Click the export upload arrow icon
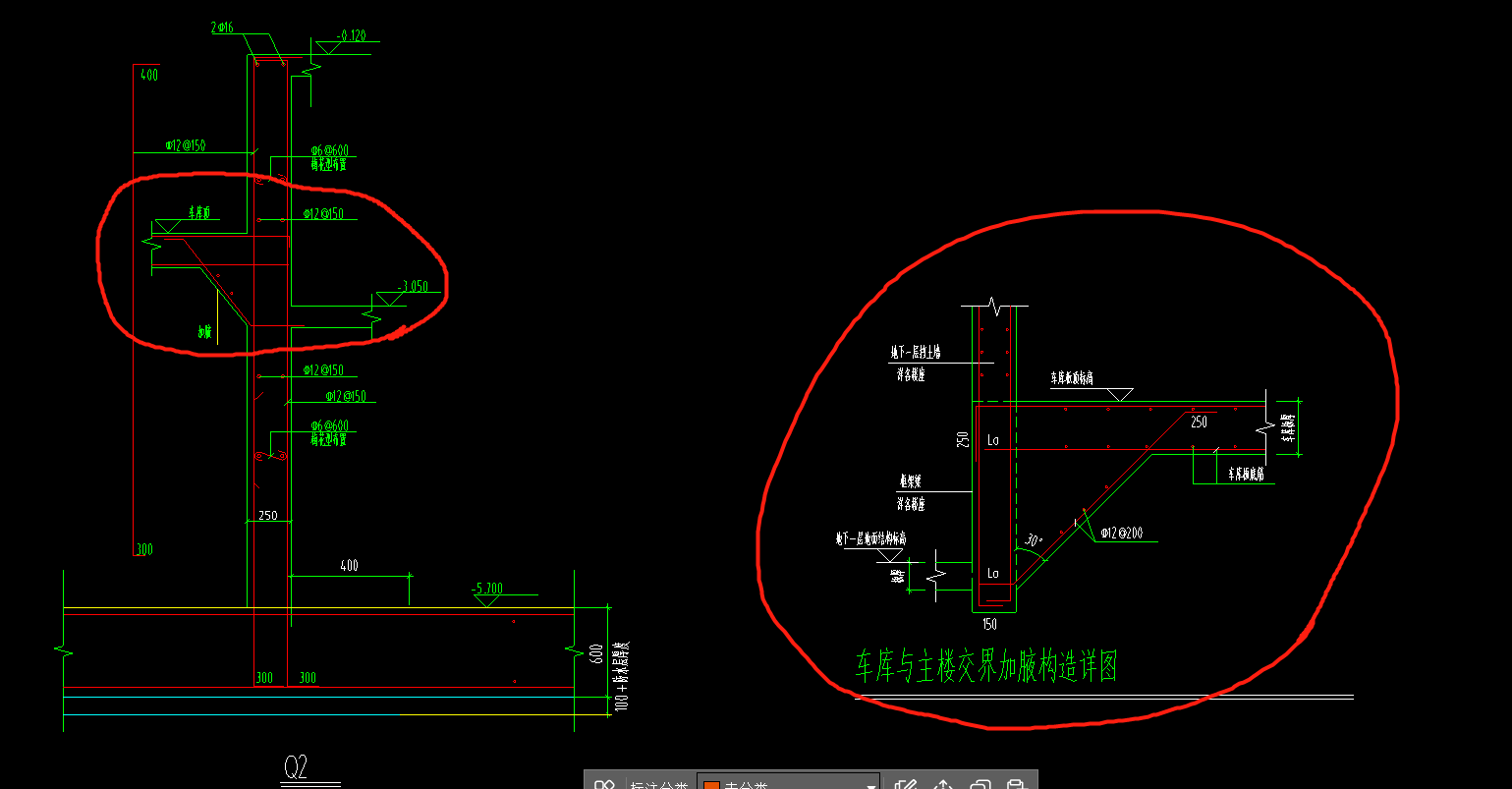Screen dimensions: 1512x789 pyautogui.click(x=943, y=784)
